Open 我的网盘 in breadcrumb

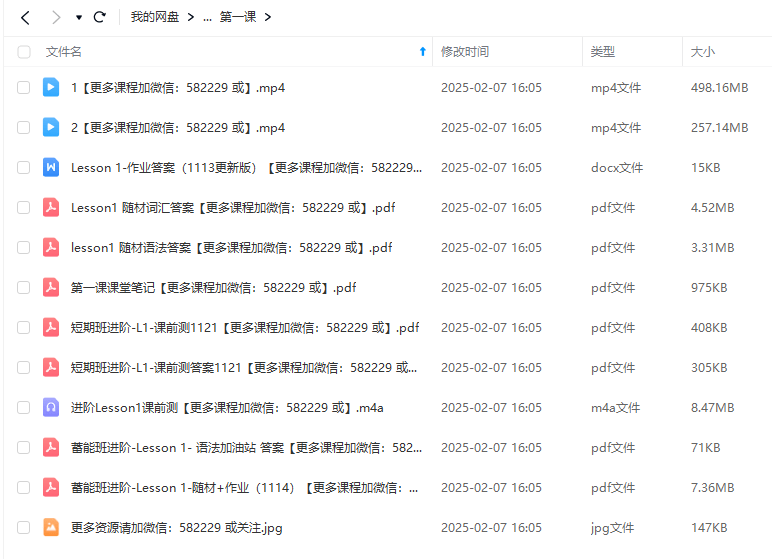pos(155,17)
